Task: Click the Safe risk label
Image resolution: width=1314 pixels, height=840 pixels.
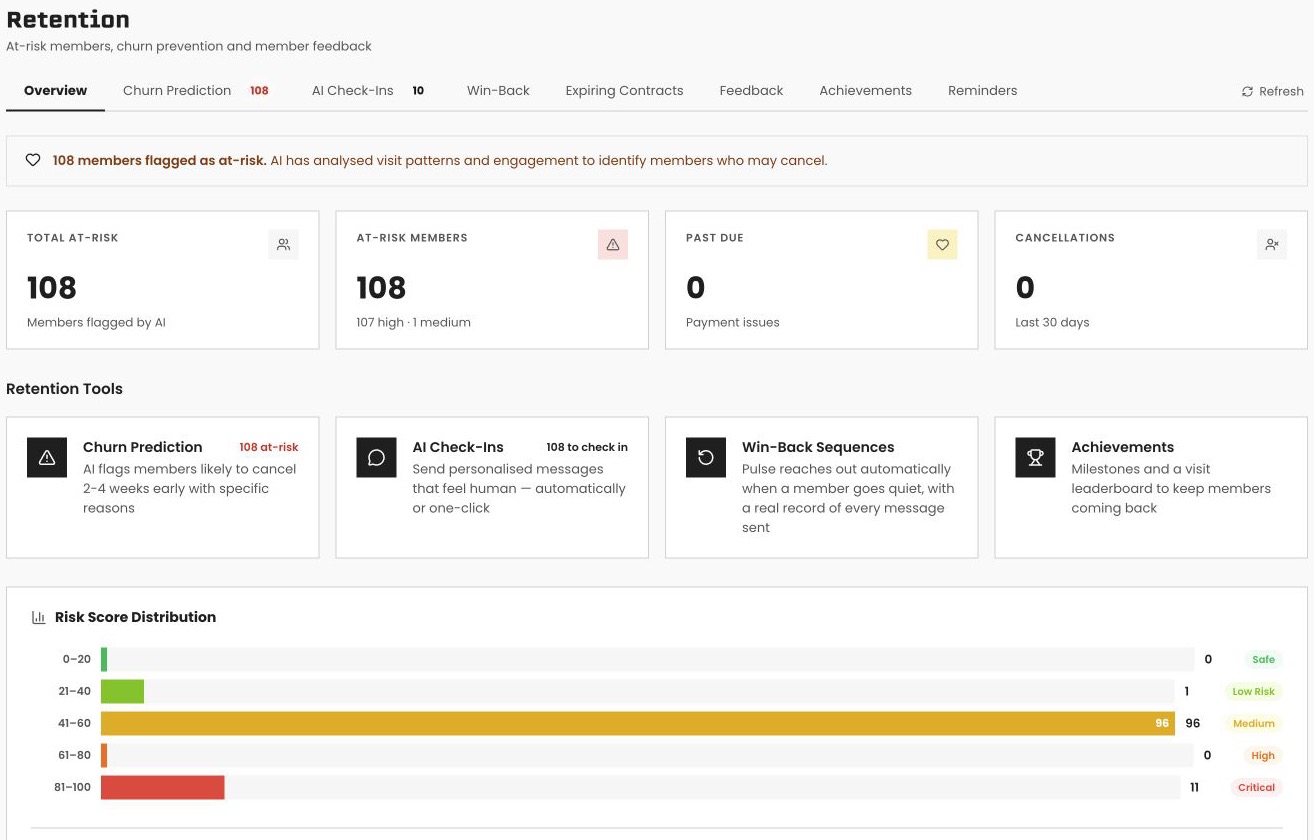Action: [1263, 659]
